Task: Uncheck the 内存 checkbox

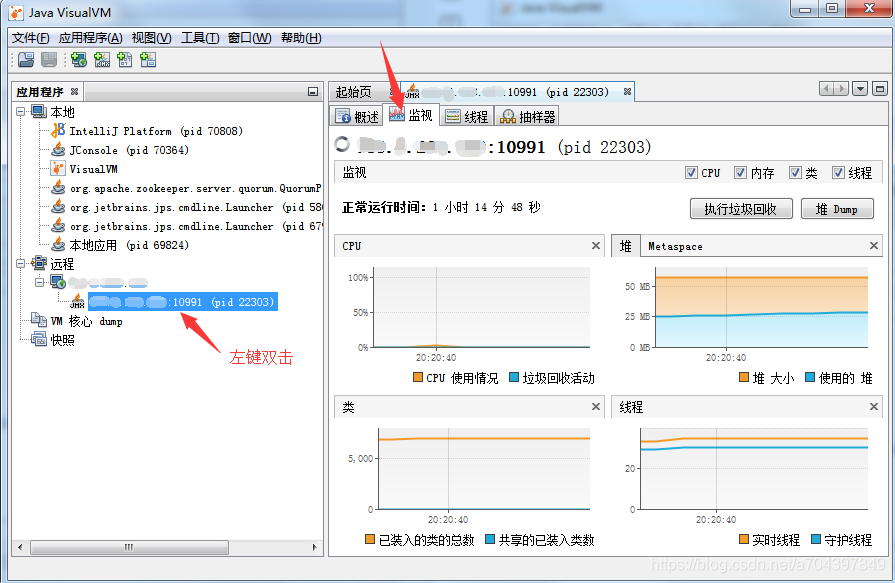Action: [740, 172]
